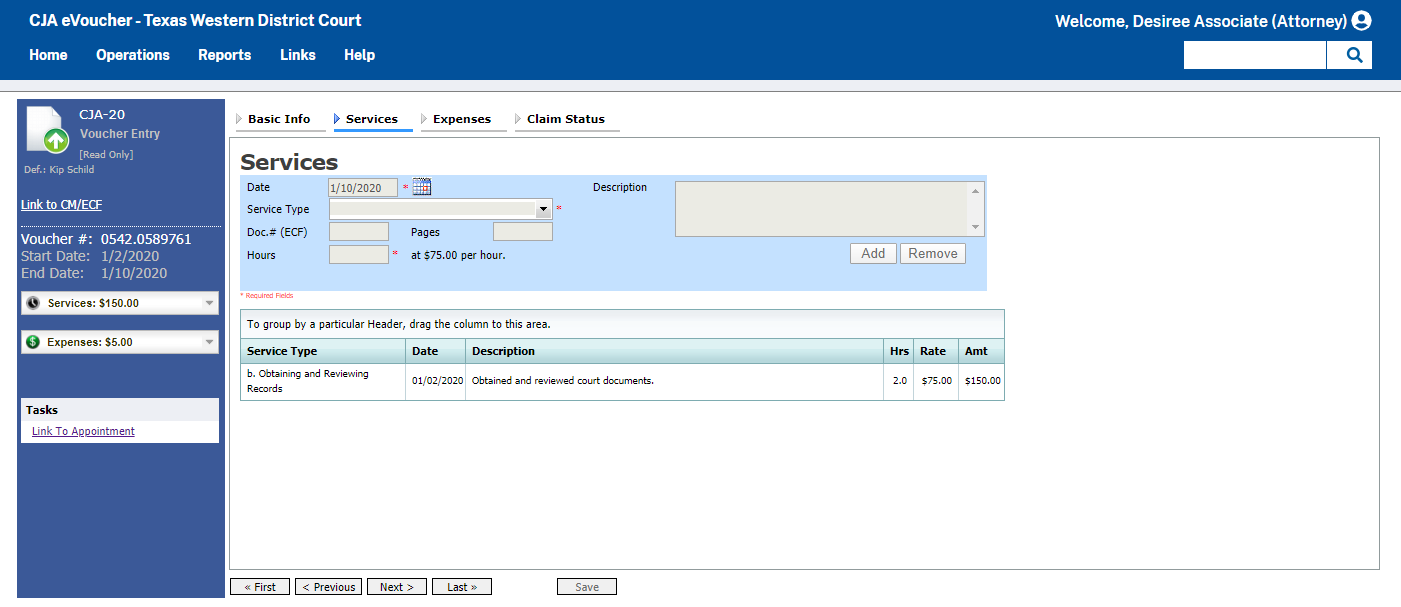Open the Claim Status tab
Image resolution: width=1401 pixels, height=607 pixels.
coord(566,118)
